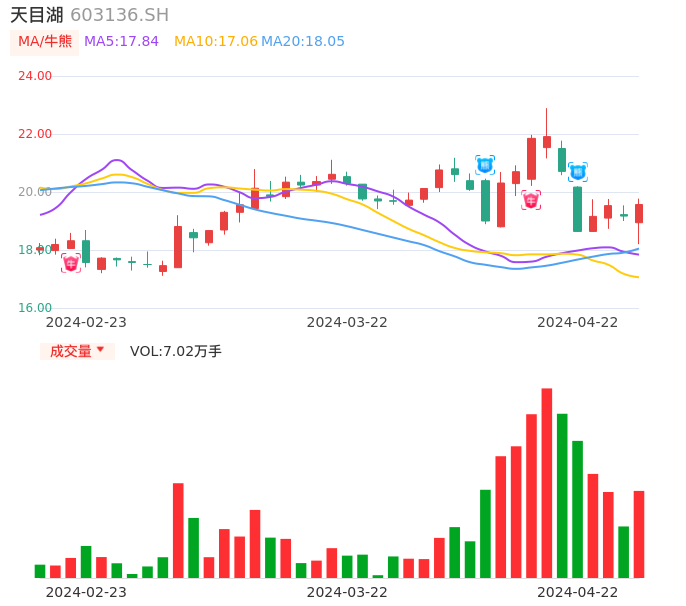The height and width of the screenshot is (606, 686).
Task: Click the 2024-04-22 date label under the volume chart
Action: pyautogui.click(x=578, y=592)
